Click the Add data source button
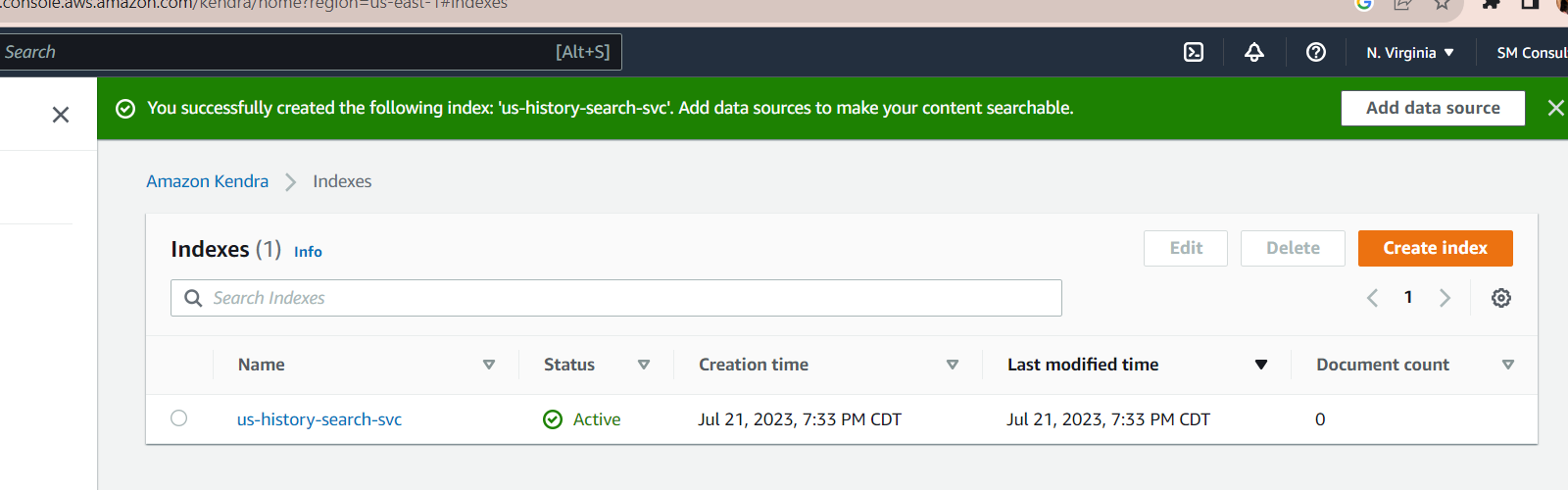This screenshot has height=490, width=1568. pos(1433,108)
